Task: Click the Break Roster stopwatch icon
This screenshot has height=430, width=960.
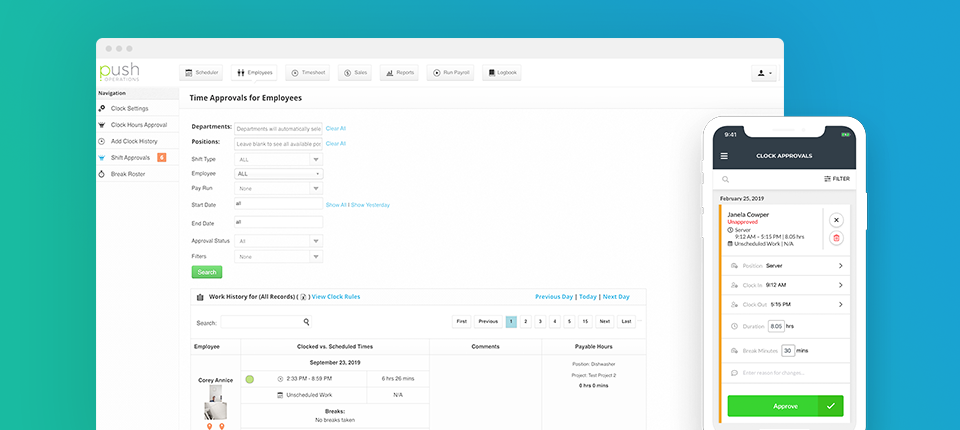Action: click(101, 174)
